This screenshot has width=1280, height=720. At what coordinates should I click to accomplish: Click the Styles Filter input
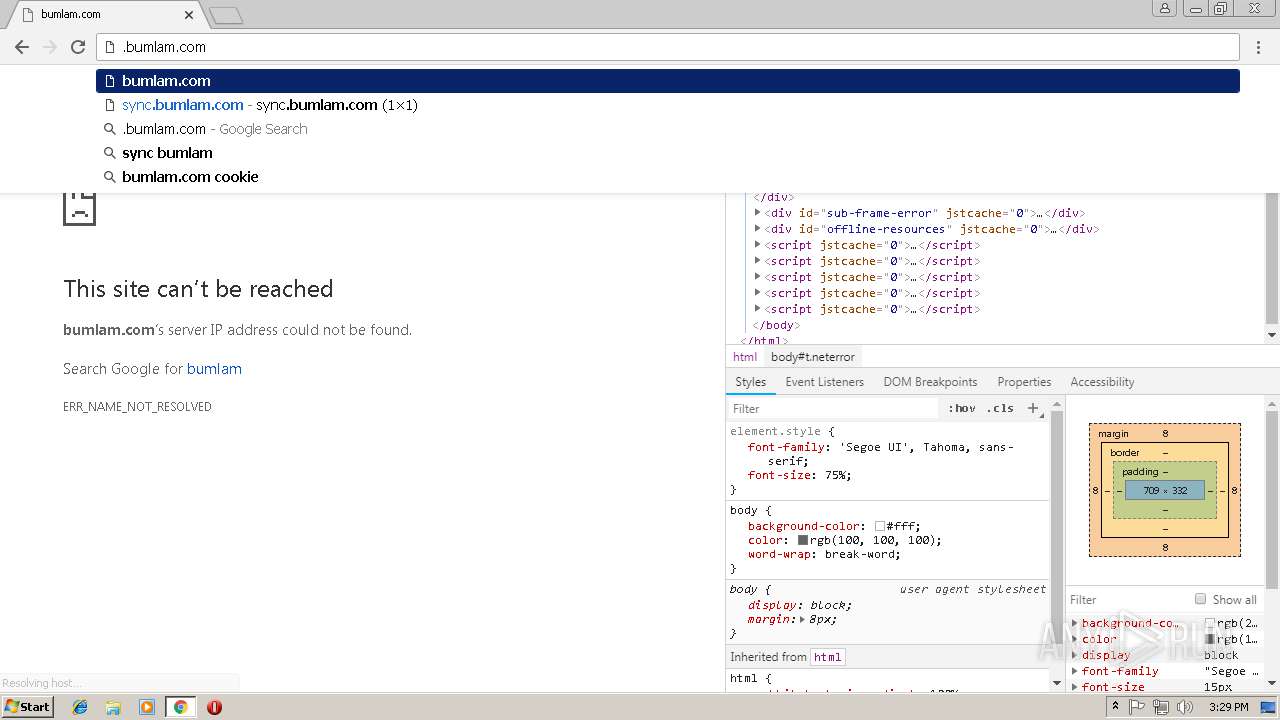point(835,408)
